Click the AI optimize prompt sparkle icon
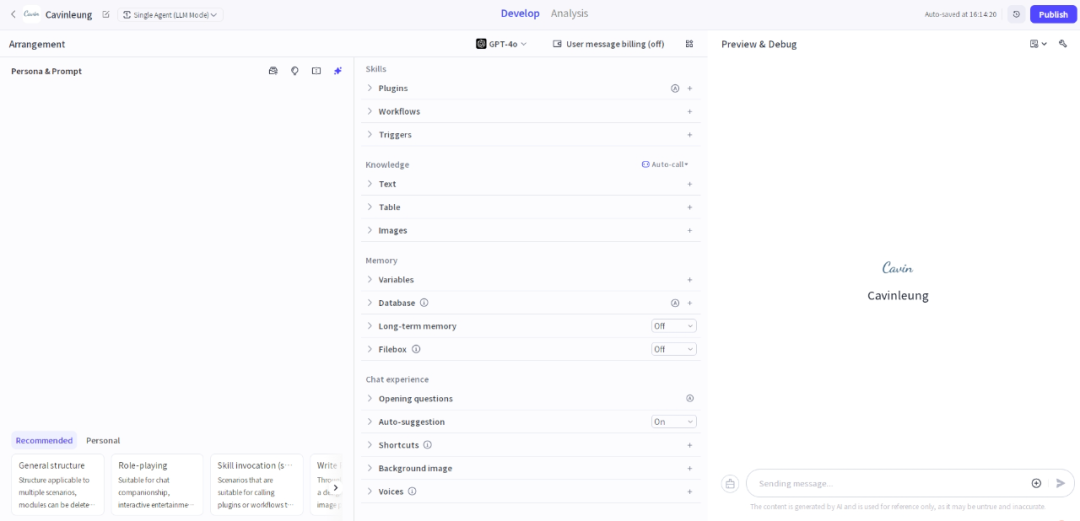 click(x=338, y=71)
